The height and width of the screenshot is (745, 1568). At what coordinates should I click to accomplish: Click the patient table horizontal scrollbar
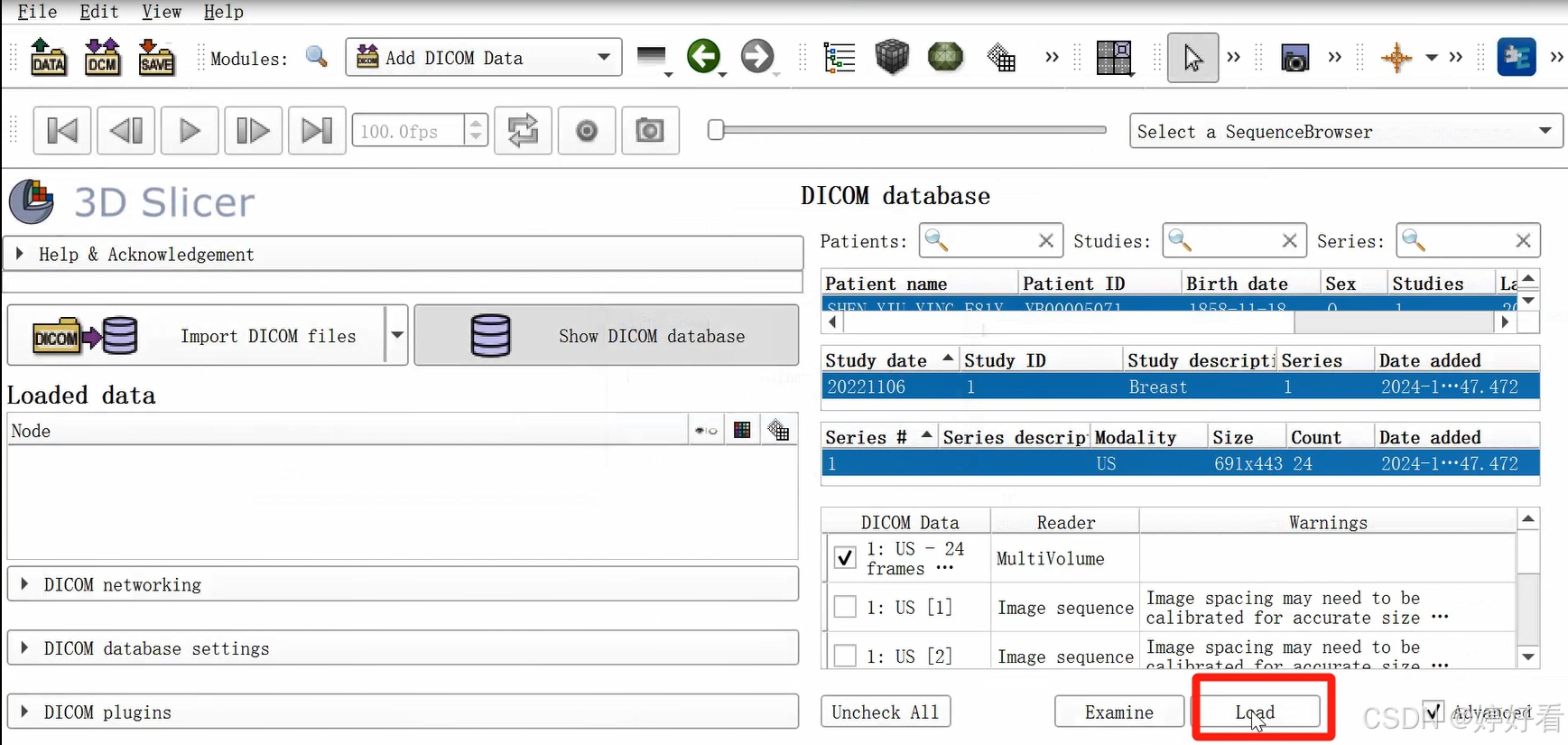(1169, 321)
